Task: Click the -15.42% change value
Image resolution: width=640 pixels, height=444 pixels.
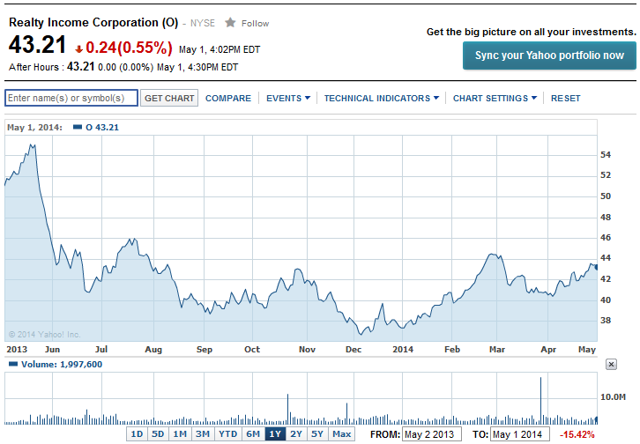Action: click(577, 434)
